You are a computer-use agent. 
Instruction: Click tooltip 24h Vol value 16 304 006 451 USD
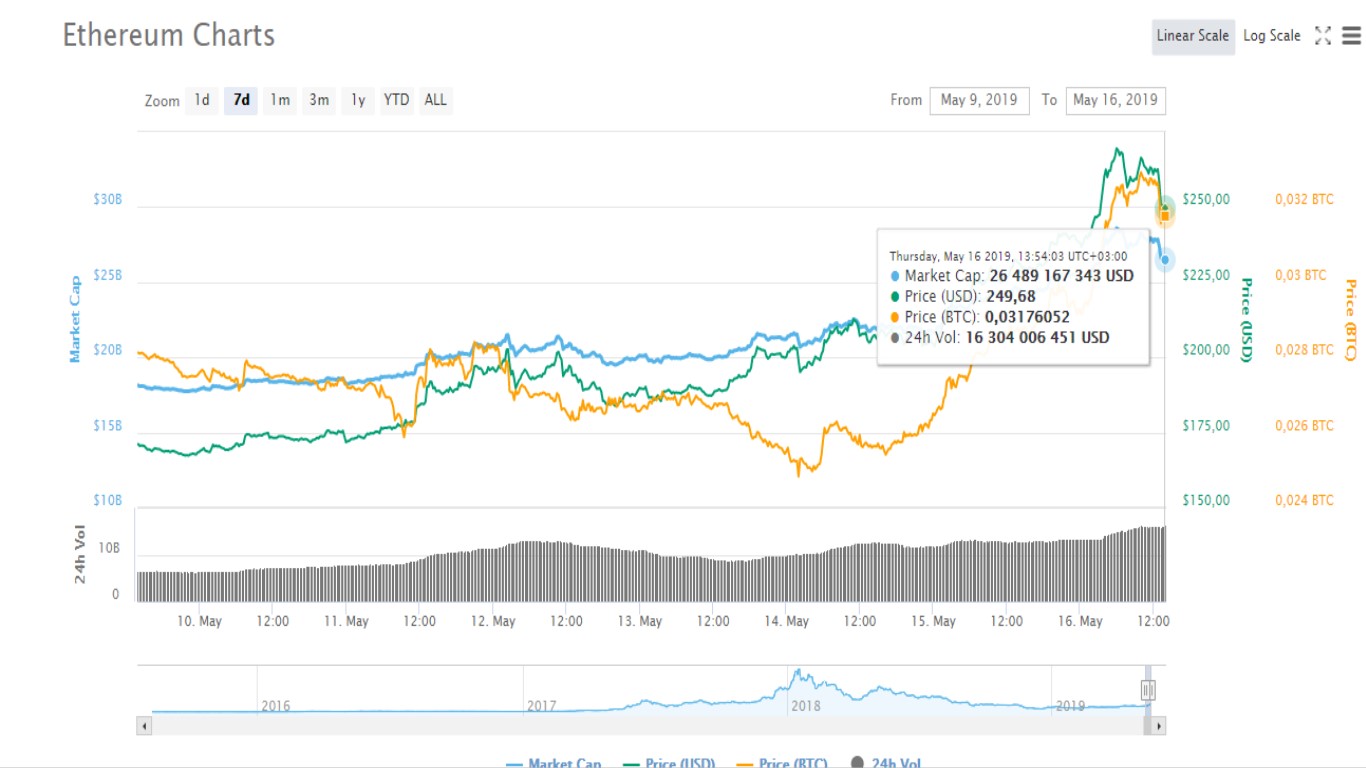[x=1037, y=338]
